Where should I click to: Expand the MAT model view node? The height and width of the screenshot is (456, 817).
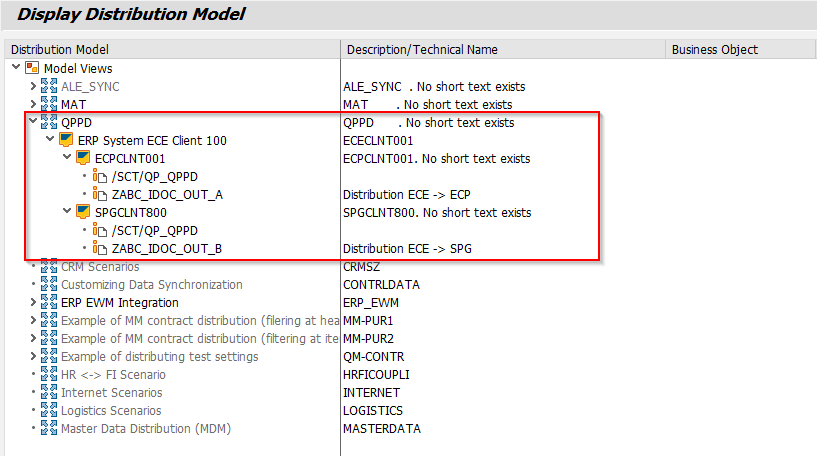point(33,104)
